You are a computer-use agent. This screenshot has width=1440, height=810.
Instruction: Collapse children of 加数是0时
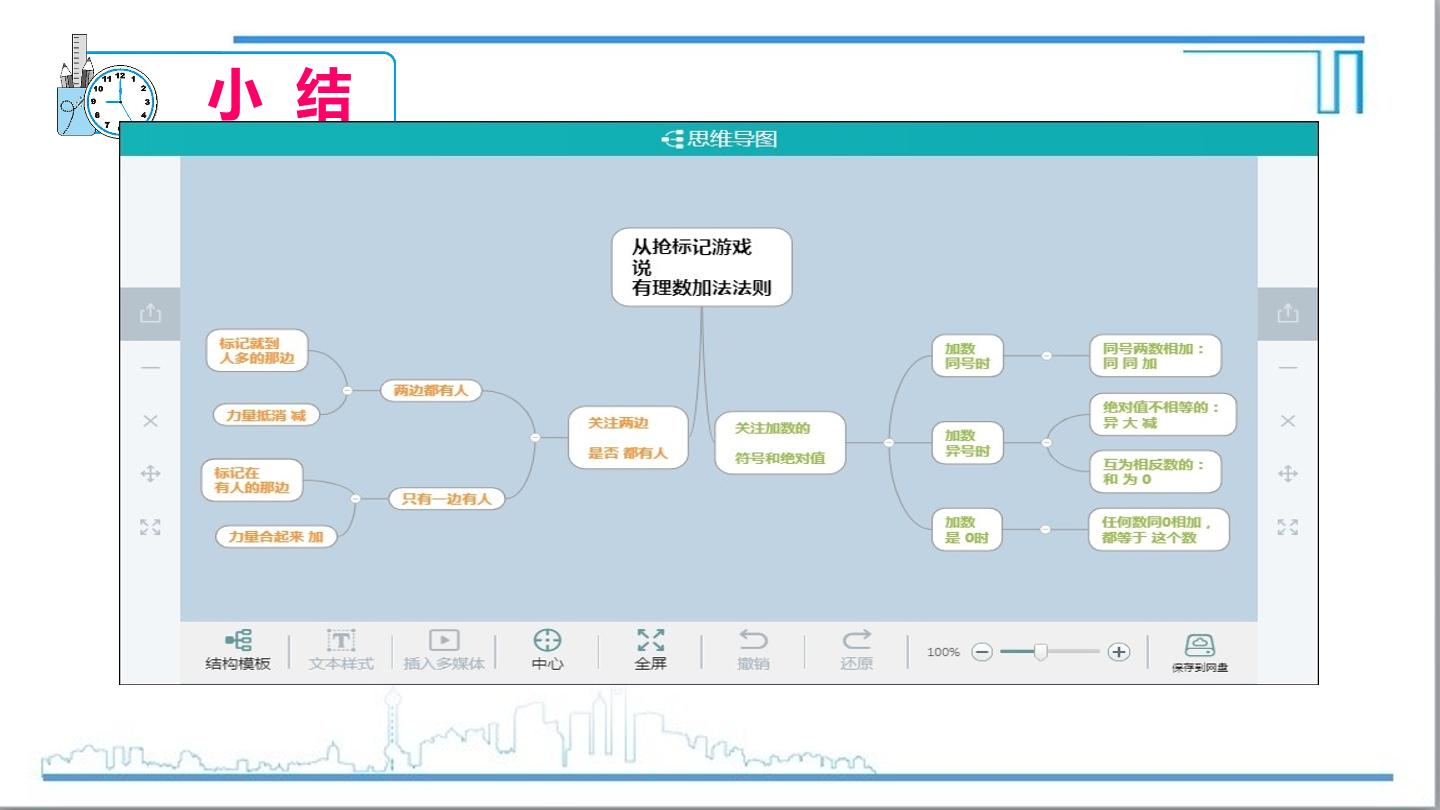[1046, 529]
